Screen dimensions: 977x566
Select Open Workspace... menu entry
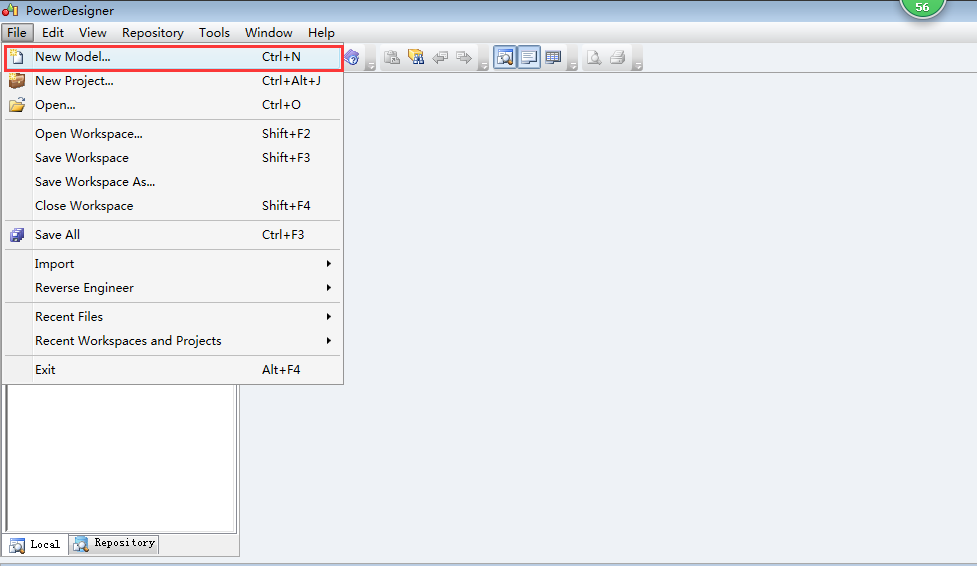pos(174,133)
